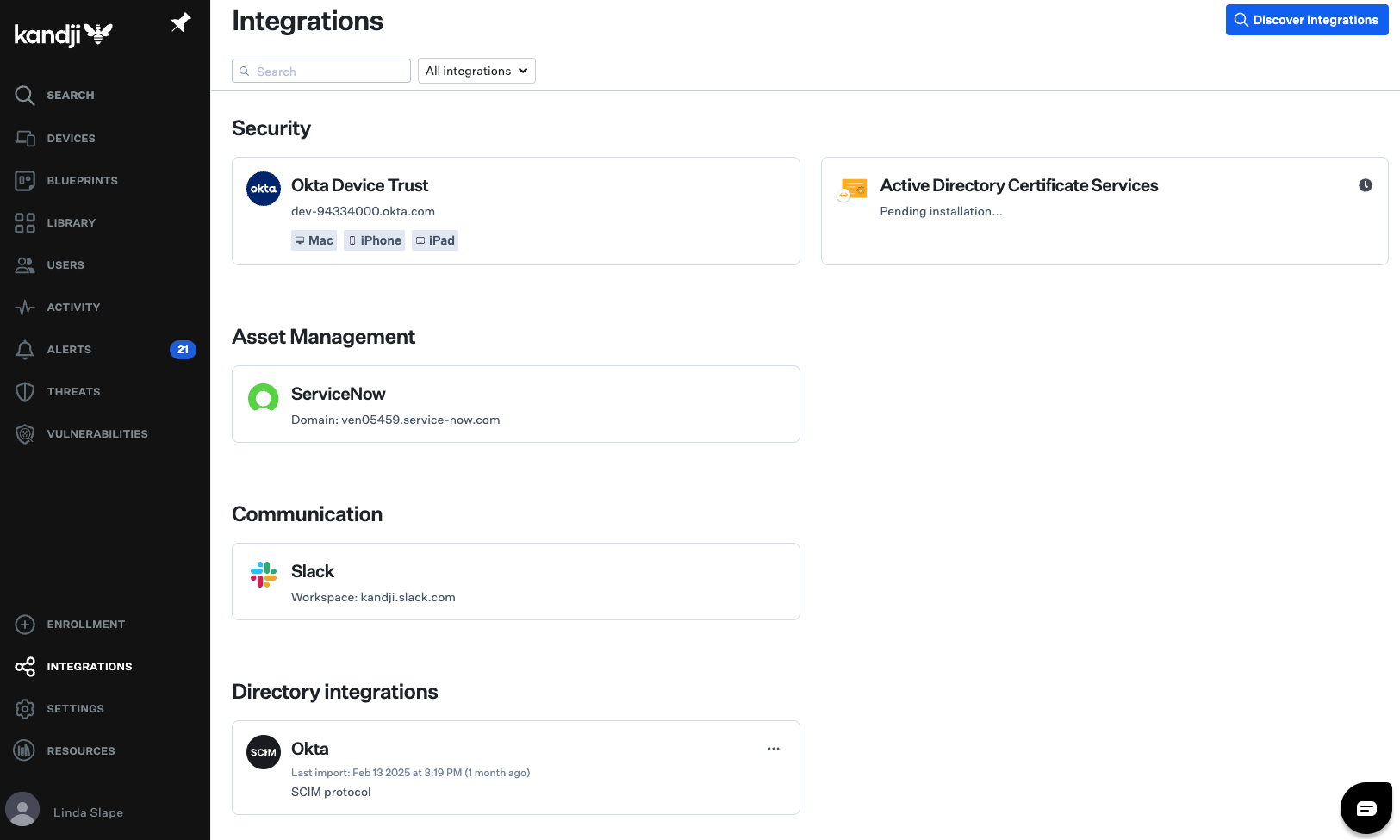Viewport: 1400px width, 840px height.
Task: Click the Settings gear icon
Action: tap(25, 709)
